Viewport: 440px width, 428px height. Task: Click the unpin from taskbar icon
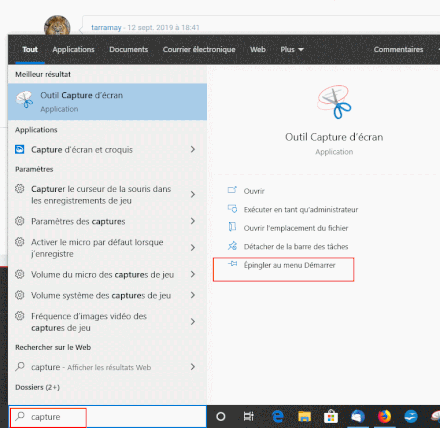(x=232, y=246)
